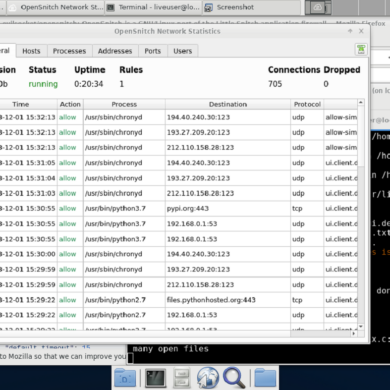Launch the terminal emulator from the dock
The height and width of the screenshot is (390, 390).
coord(155,378)
